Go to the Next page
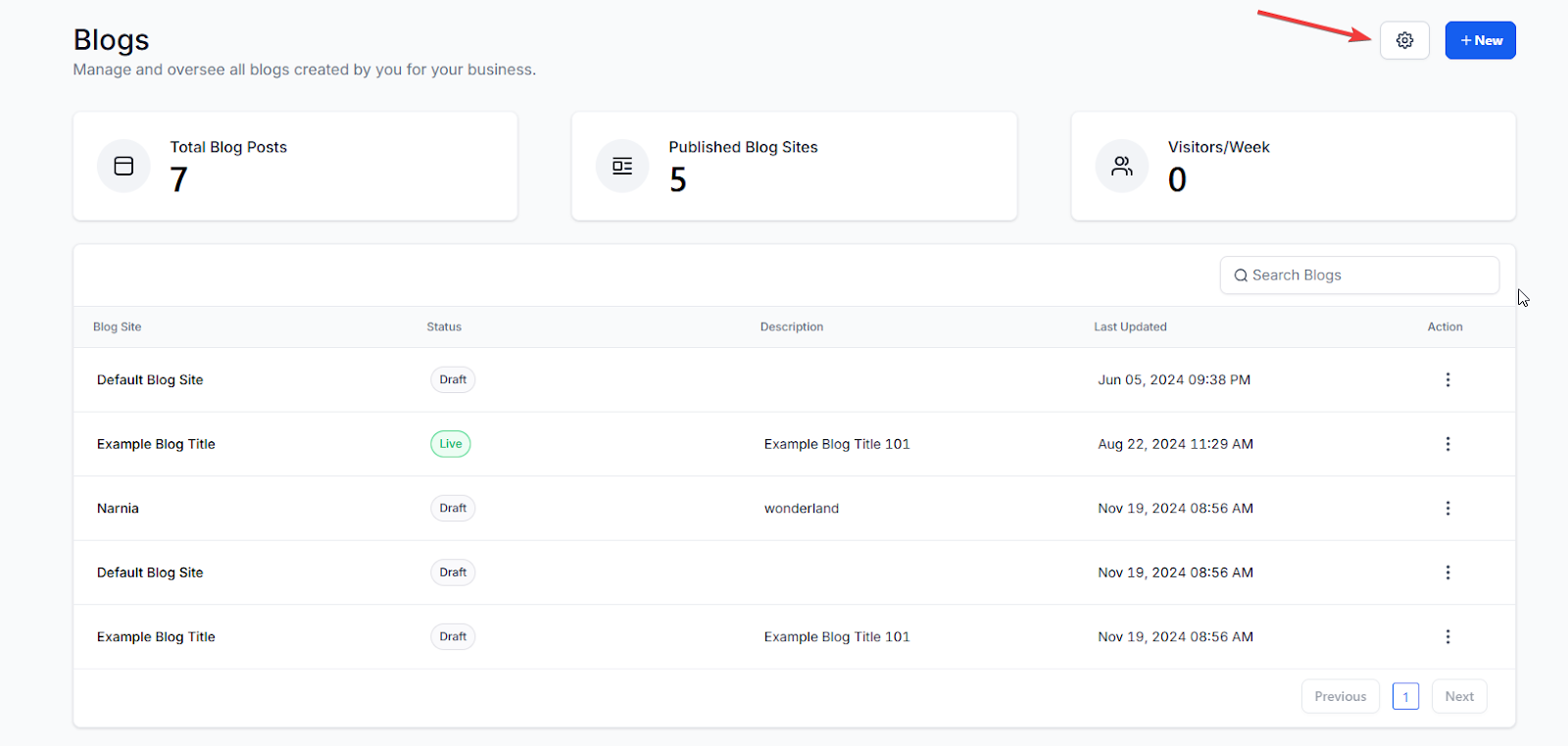1568x746 pixels. click(1458, 696)
